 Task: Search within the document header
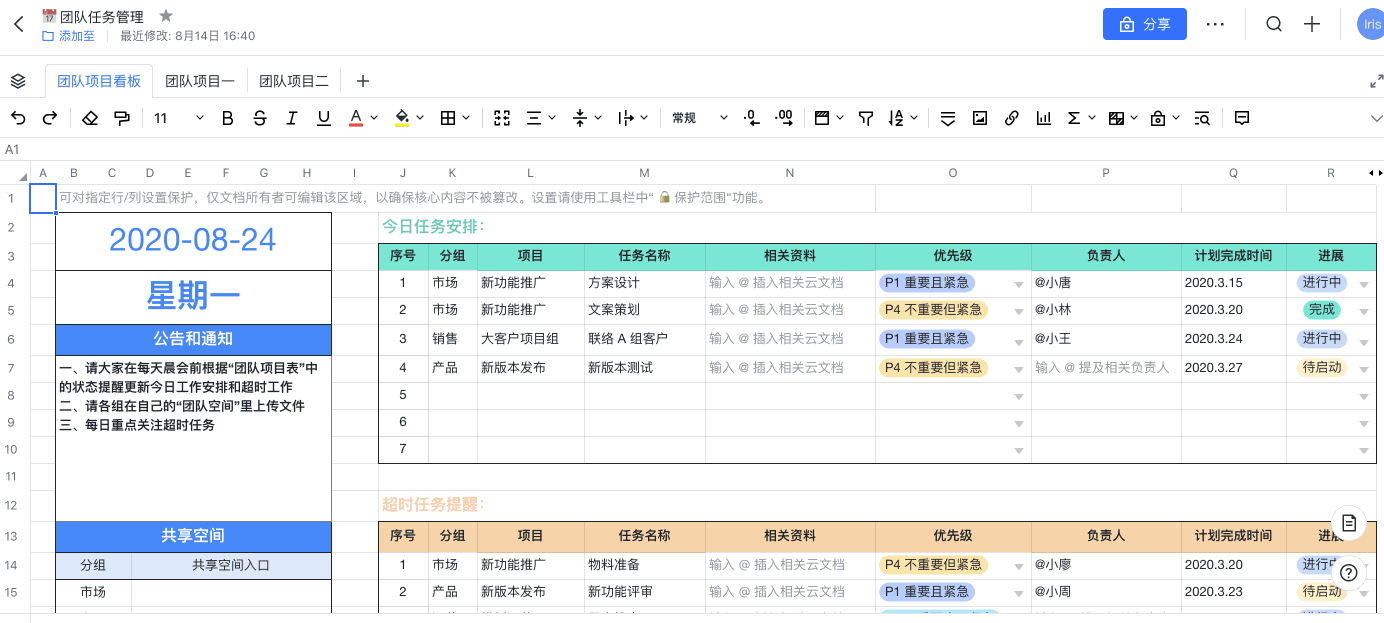[1274, 24]
